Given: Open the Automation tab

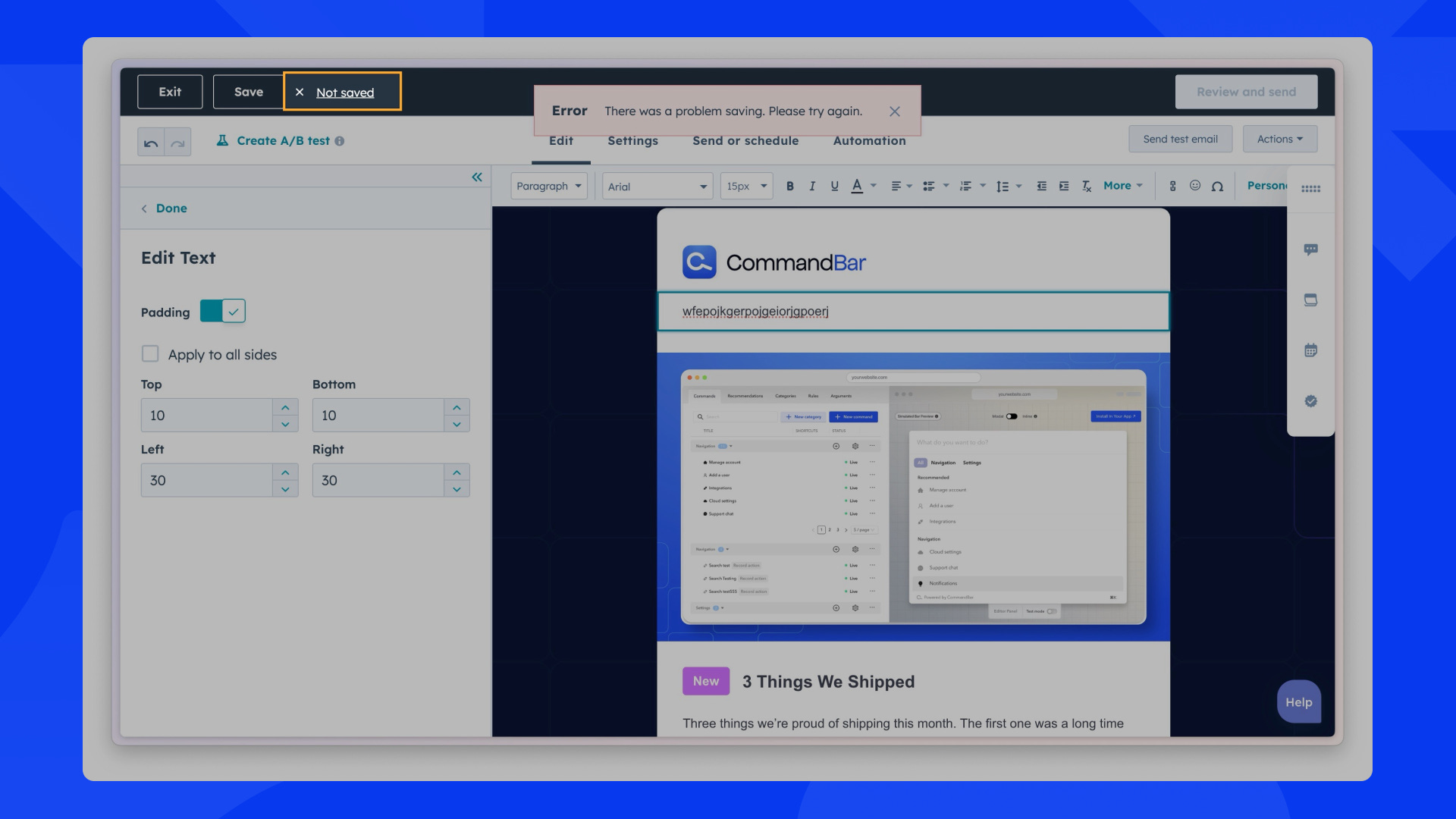Looking at the screenshot, I should click(x=870, y=141).
